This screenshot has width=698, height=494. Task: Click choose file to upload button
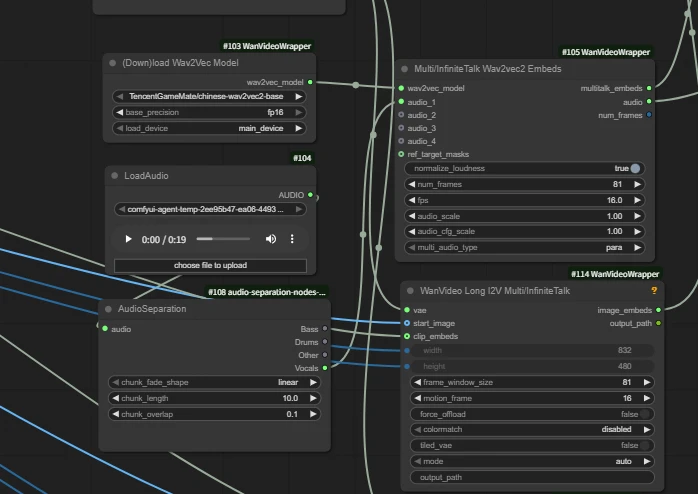(210, 265)
